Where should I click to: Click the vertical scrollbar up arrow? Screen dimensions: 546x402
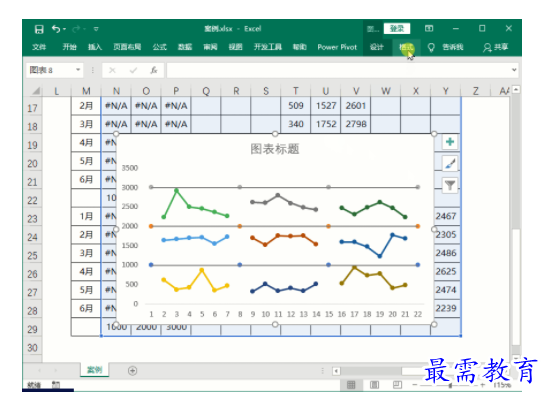click(516, 90)
